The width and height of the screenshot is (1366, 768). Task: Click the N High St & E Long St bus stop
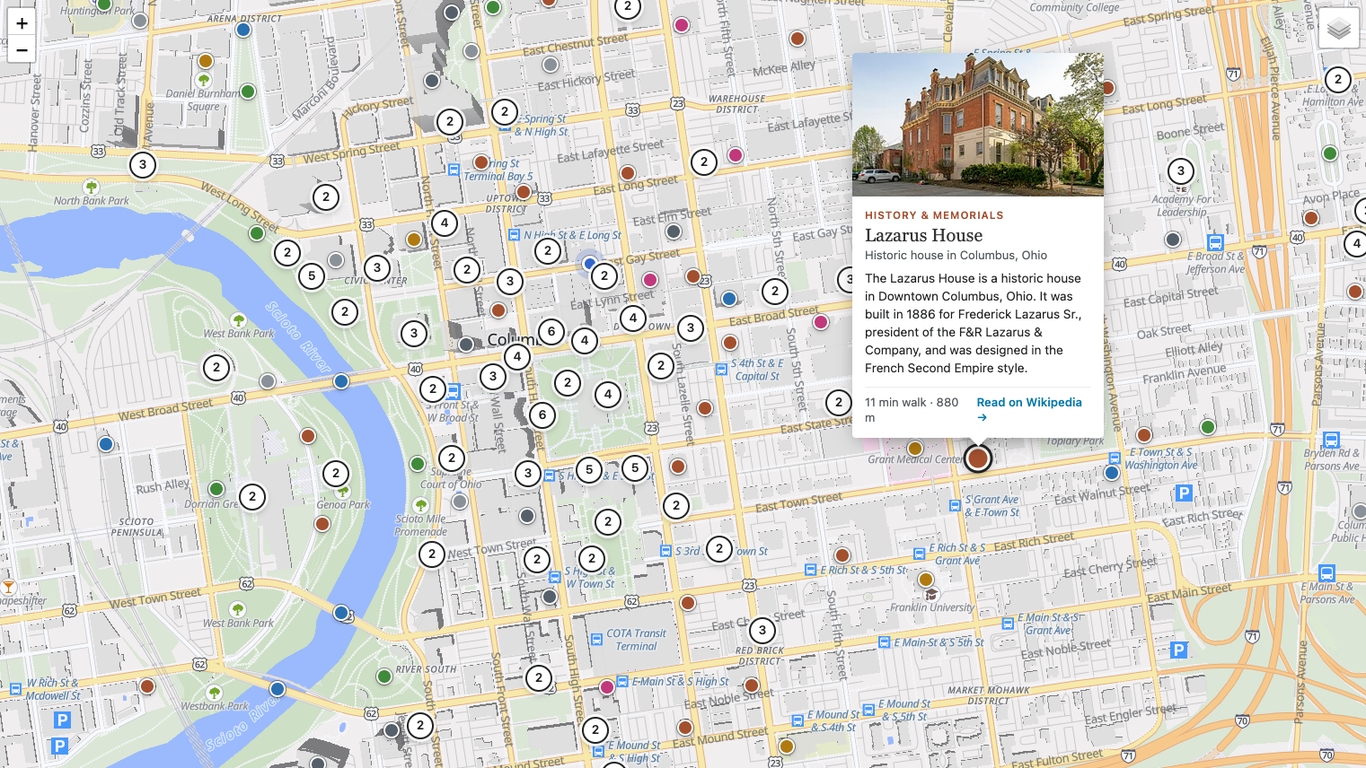514,236
